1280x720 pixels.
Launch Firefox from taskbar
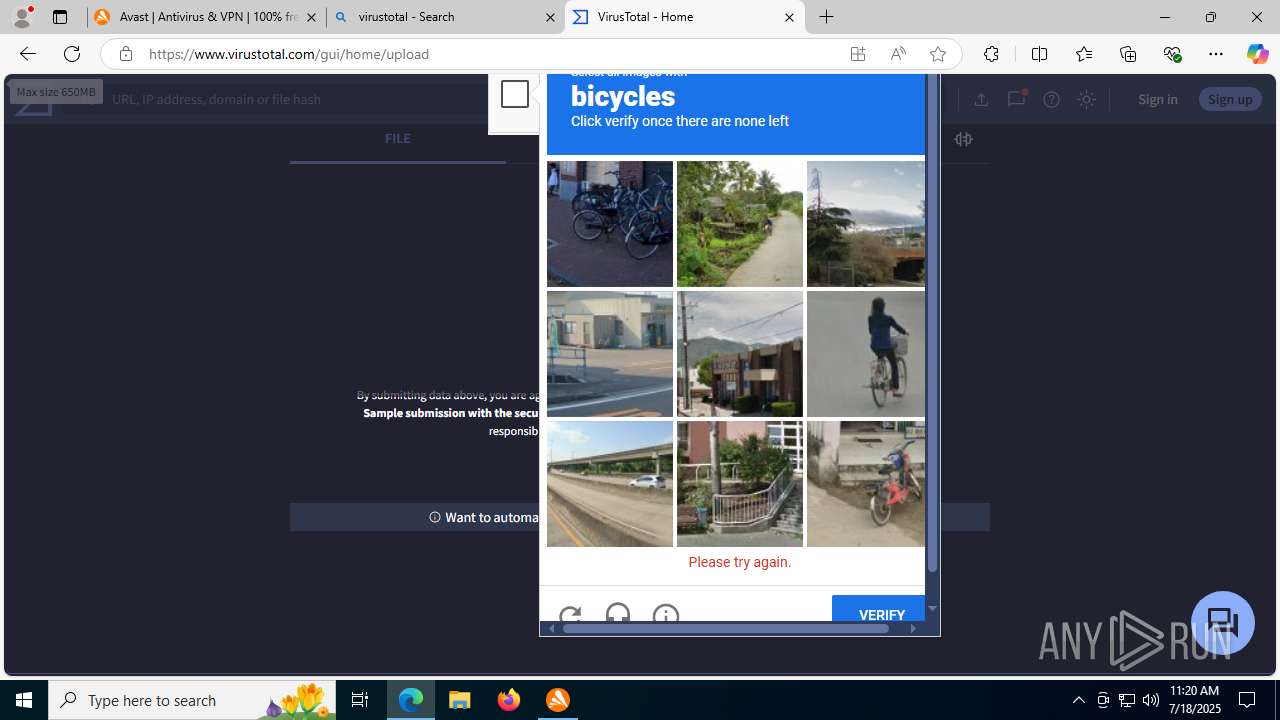tap(509, 700)
